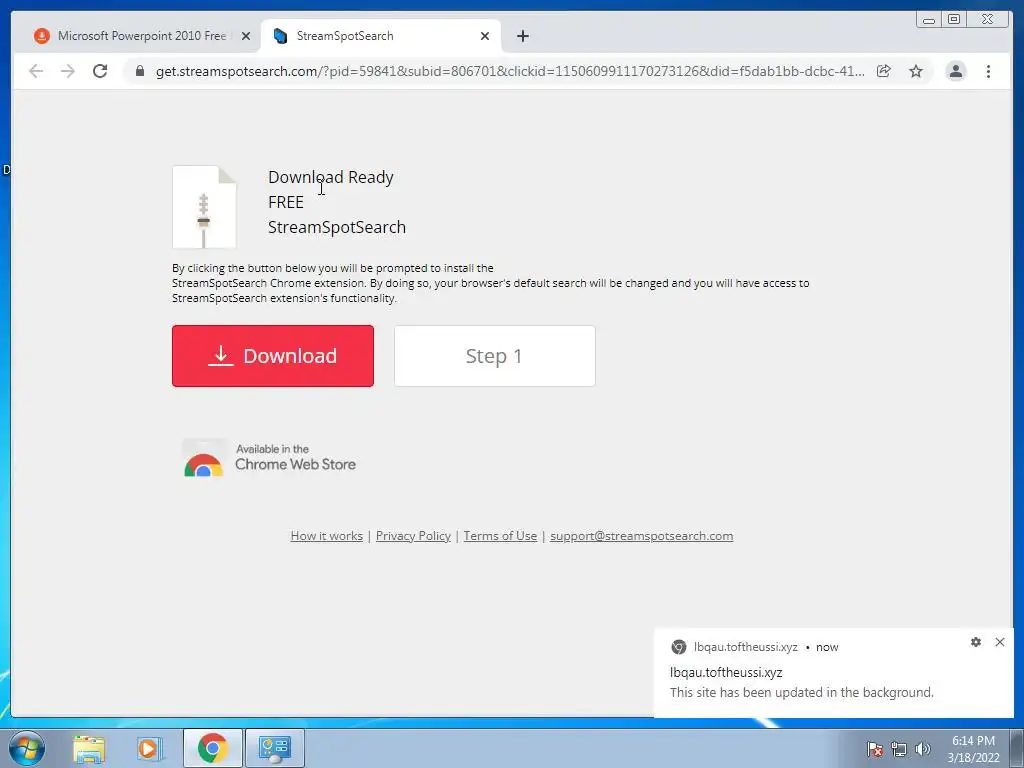This screenshot has height=768, width=1024.
Task: Click the Chrome taskbar icon
Action: coord(212,748)
